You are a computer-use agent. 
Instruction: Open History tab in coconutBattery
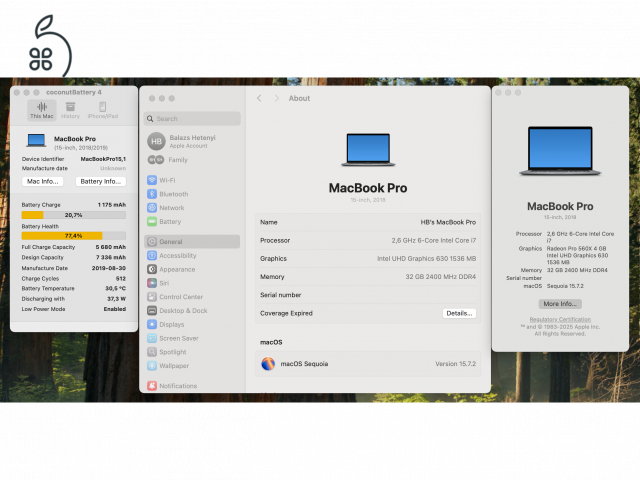coord(70,110)
